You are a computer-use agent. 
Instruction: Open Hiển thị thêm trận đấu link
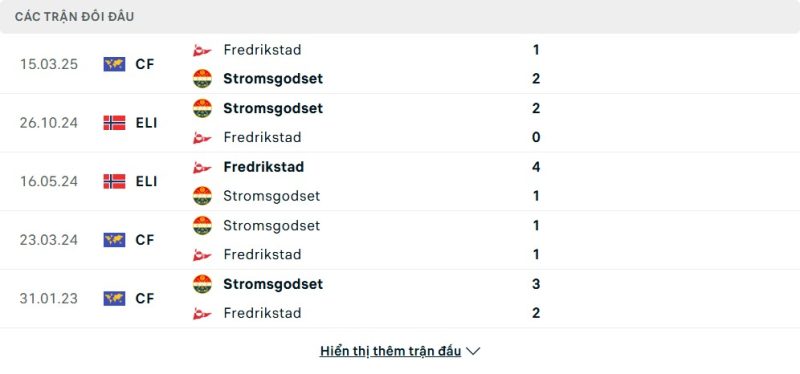click(390, 351)
